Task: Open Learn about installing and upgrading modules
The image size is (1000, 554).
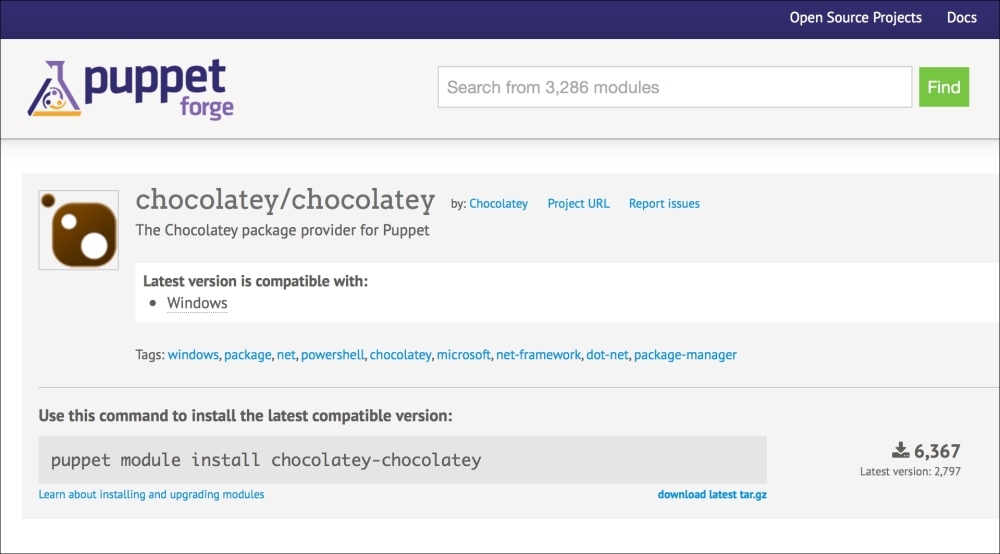Action: tap(151, 494)
